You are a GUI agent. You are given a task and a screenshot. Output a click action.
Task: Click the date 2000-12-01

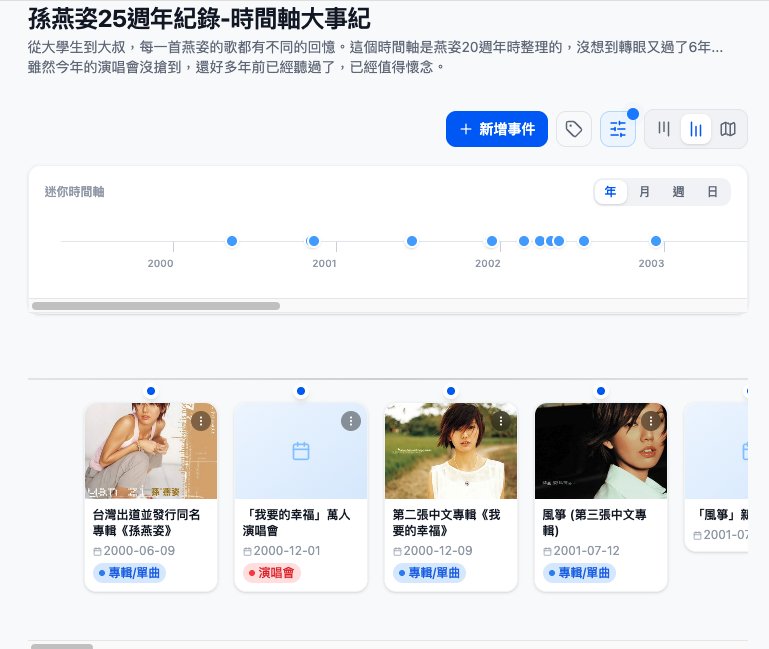tap(287, 550)
